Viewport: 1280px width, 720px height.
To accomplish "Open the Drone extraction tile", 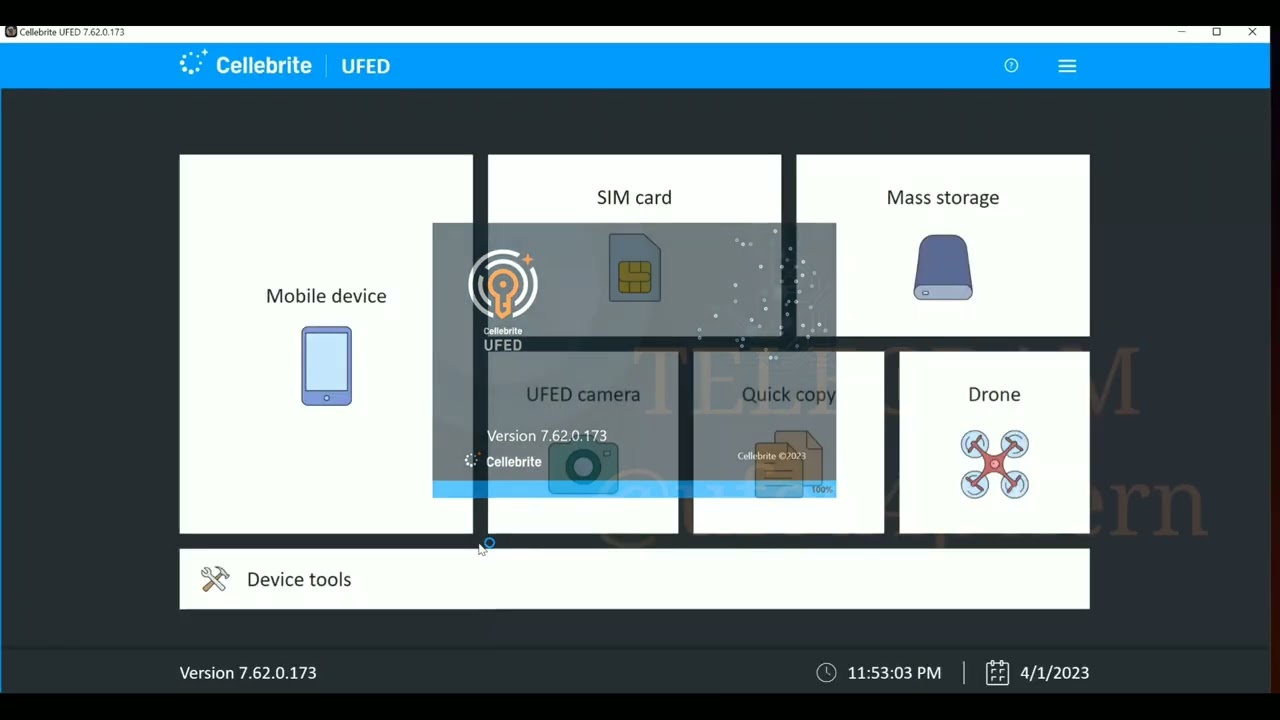I will tap(994, 442).
